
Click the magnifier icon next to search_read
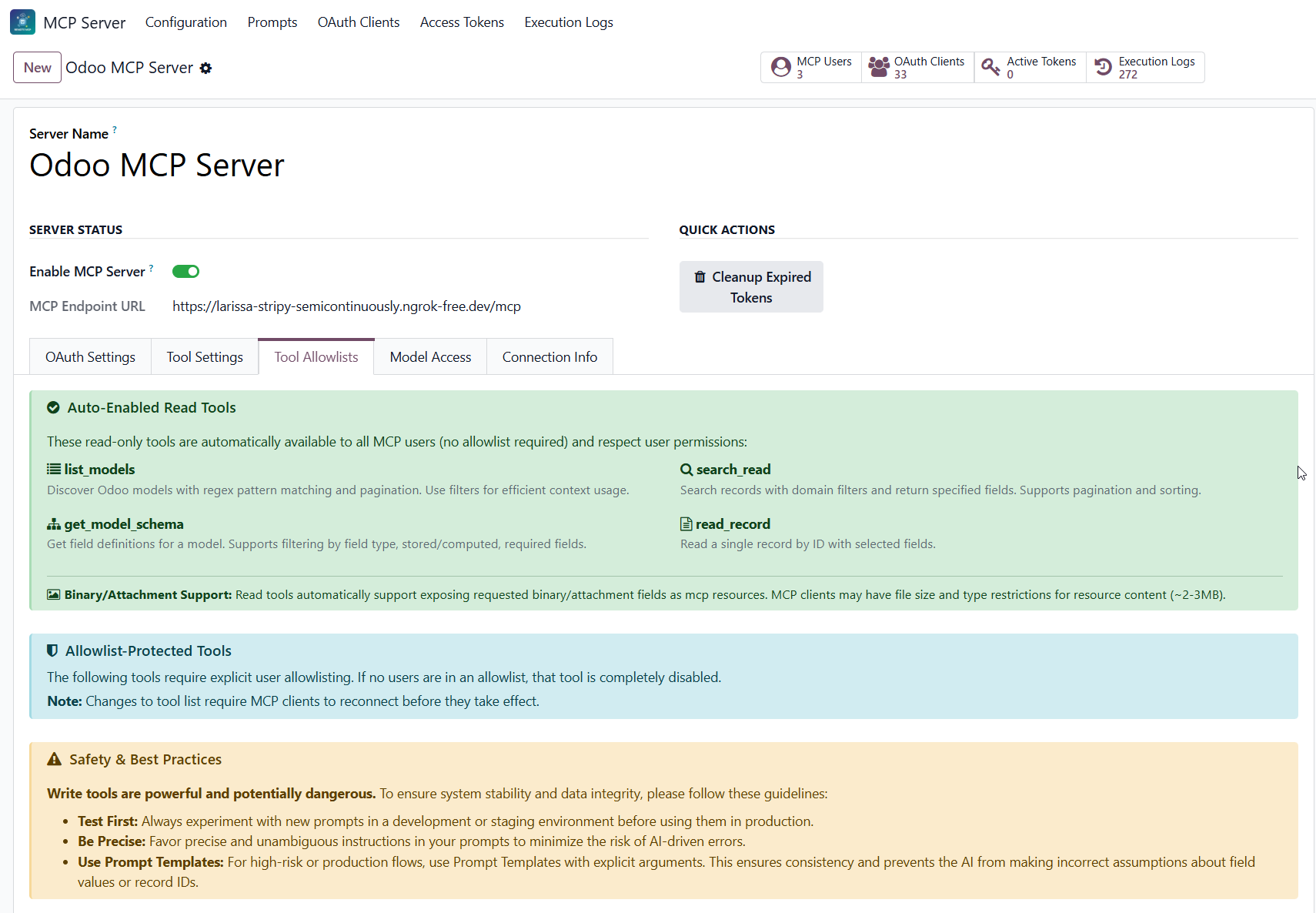[x=686, y=469]
